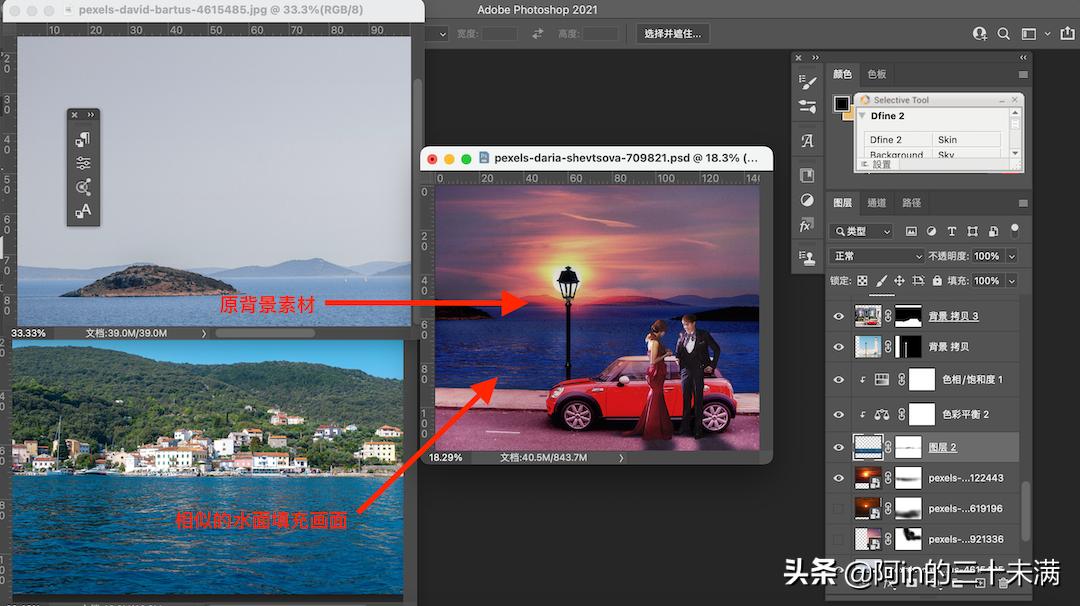Click the search magnifier icon in the toolbar
1080x606 pixels.
[1004, 33]
